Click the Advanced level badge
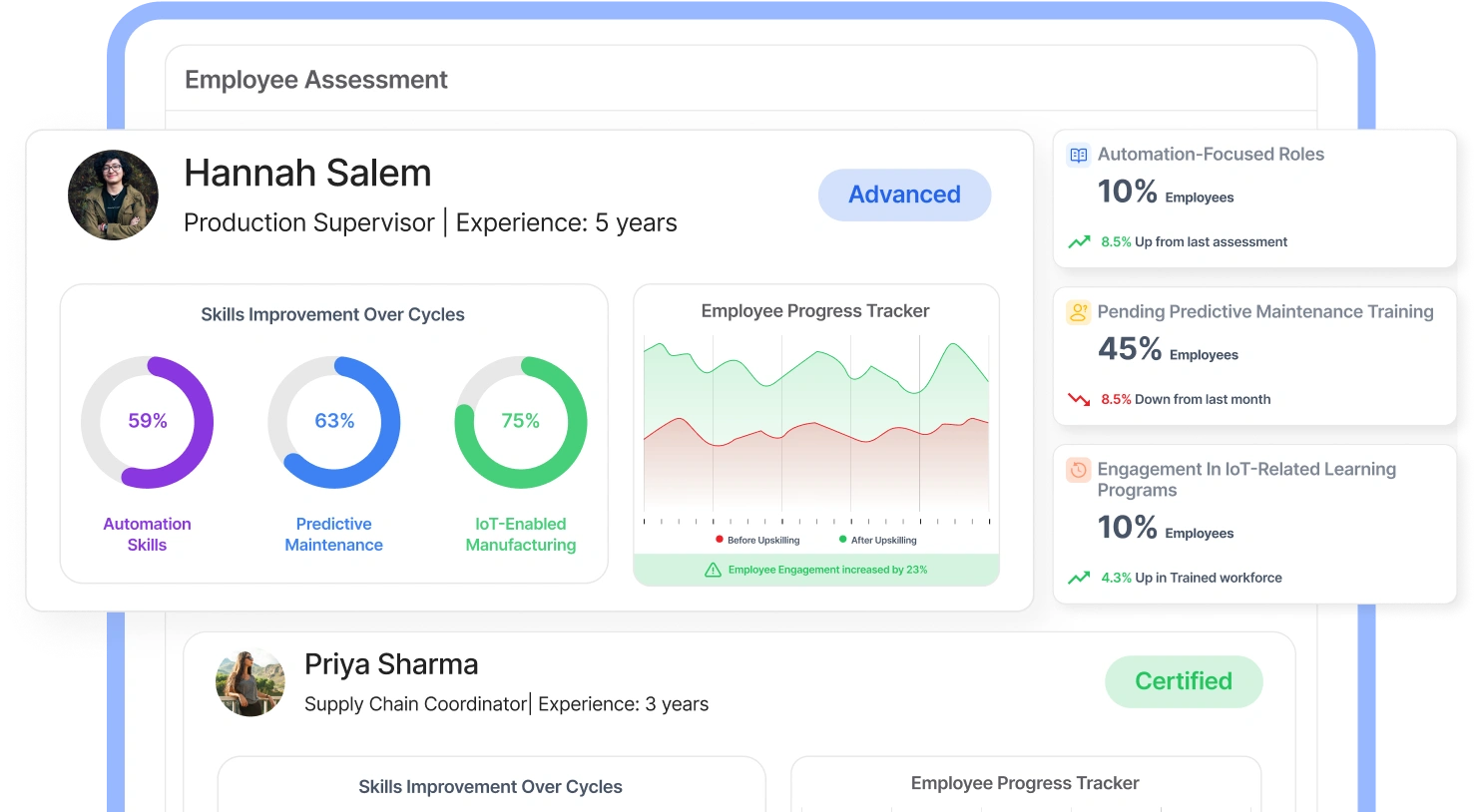This screenshot has width=1482, height=812. coord(904,195)
